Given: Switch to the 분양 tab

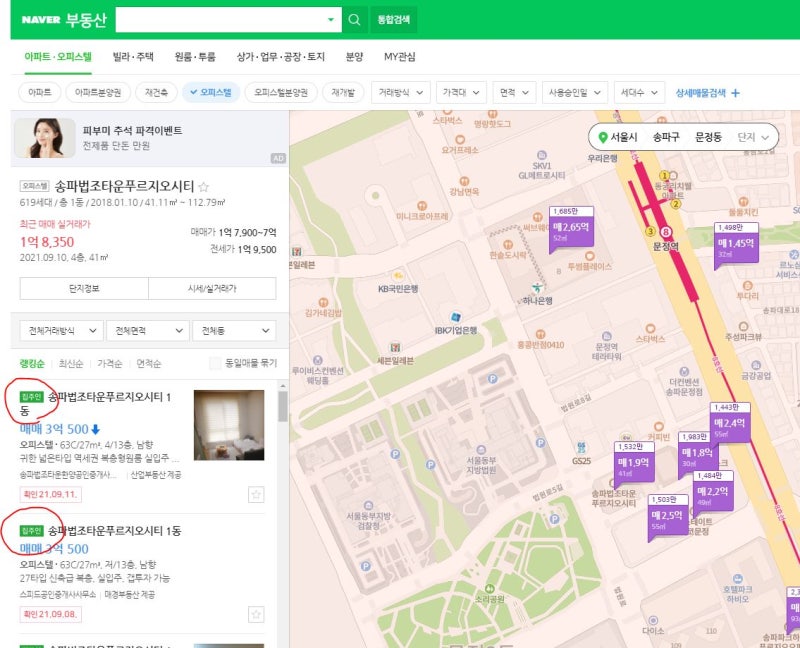Looking at the screenshot, I should [x=354, y=57].
